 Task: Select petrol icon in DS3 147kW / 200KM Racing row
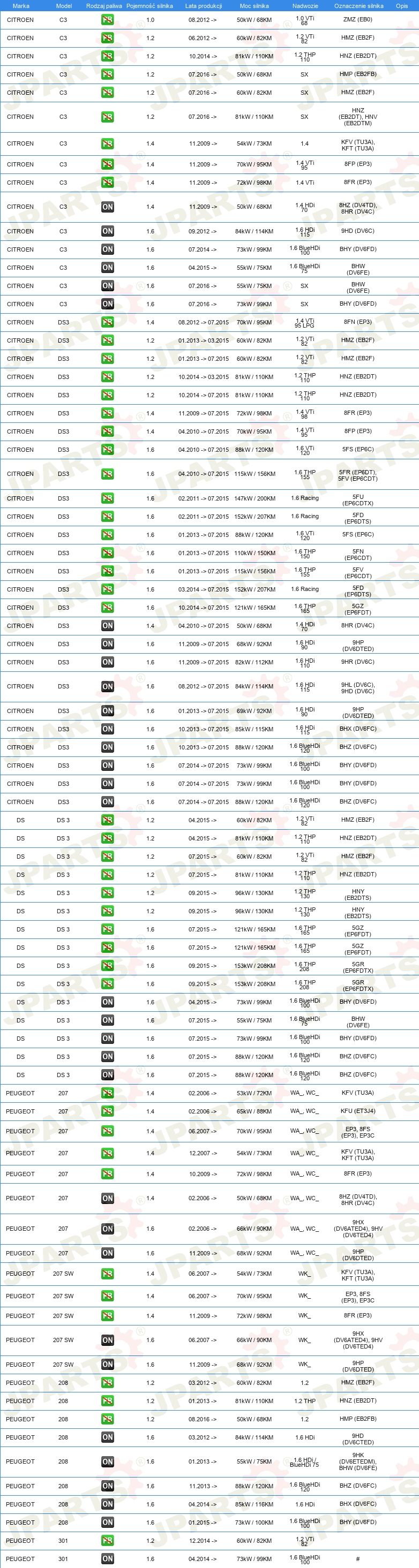coord(107,498)
